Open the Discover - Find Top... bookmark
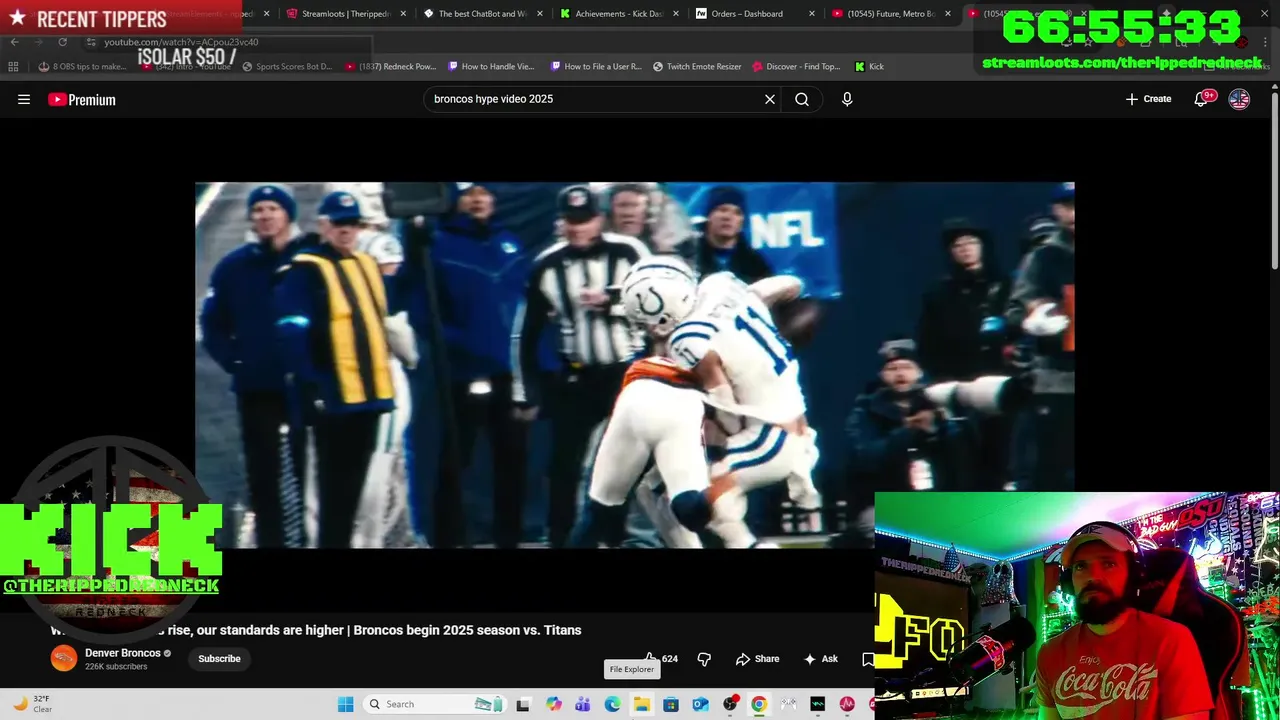 (796, 66)
